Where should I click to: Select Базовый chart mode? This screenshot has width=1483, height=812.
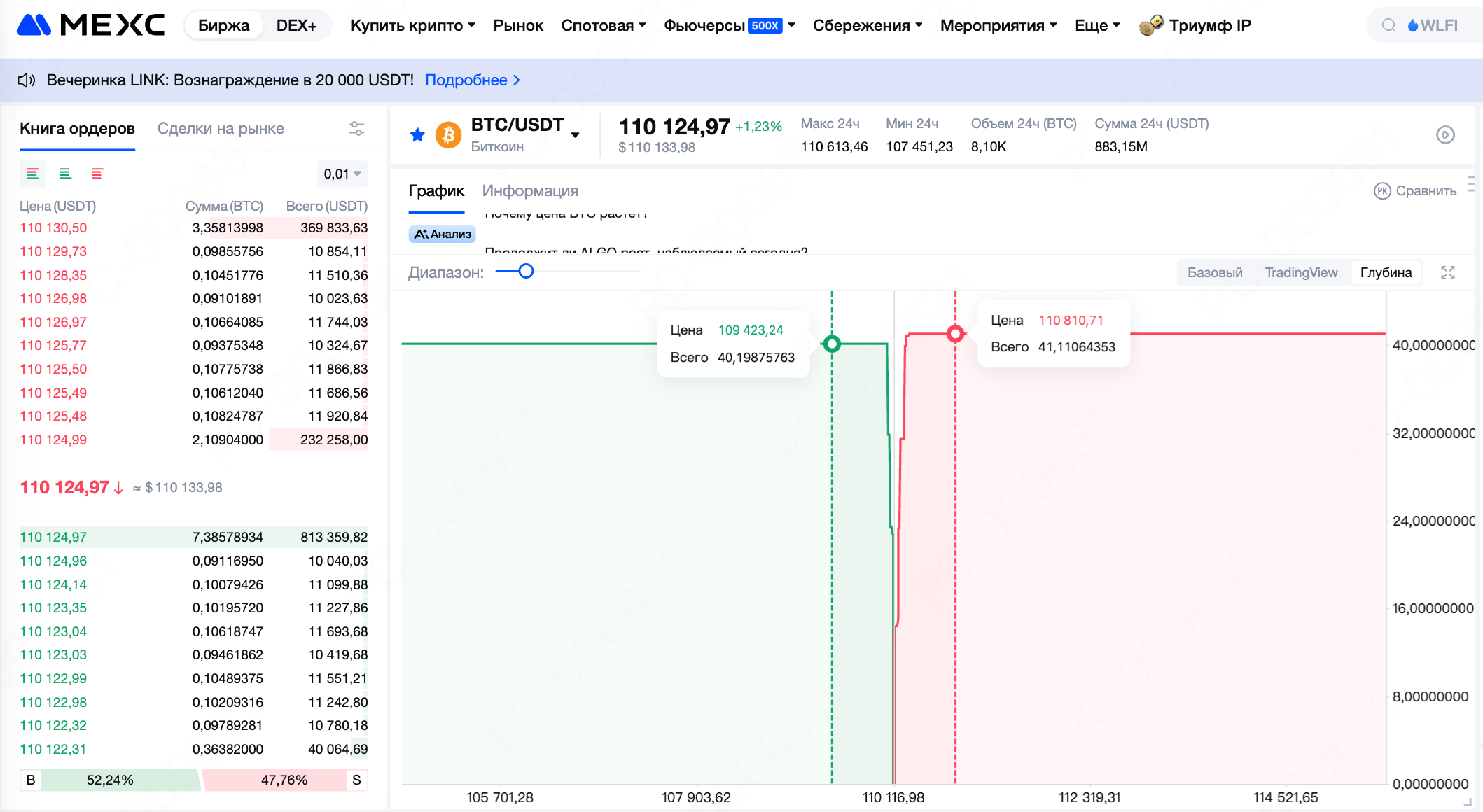point(1215,272)
